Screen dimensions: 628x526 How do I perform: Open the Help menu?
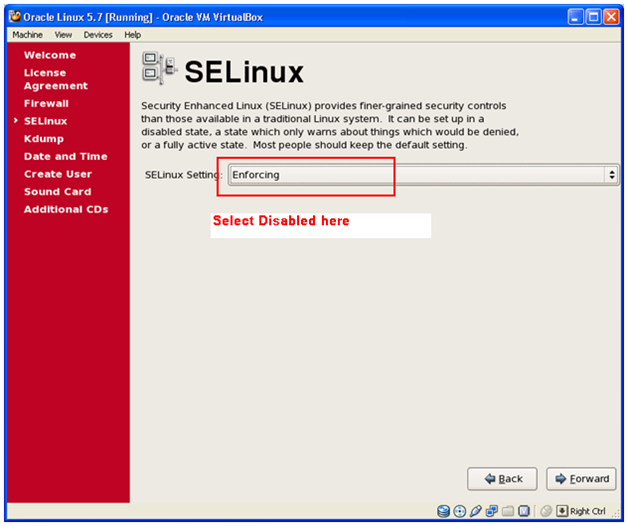(133, 35)
